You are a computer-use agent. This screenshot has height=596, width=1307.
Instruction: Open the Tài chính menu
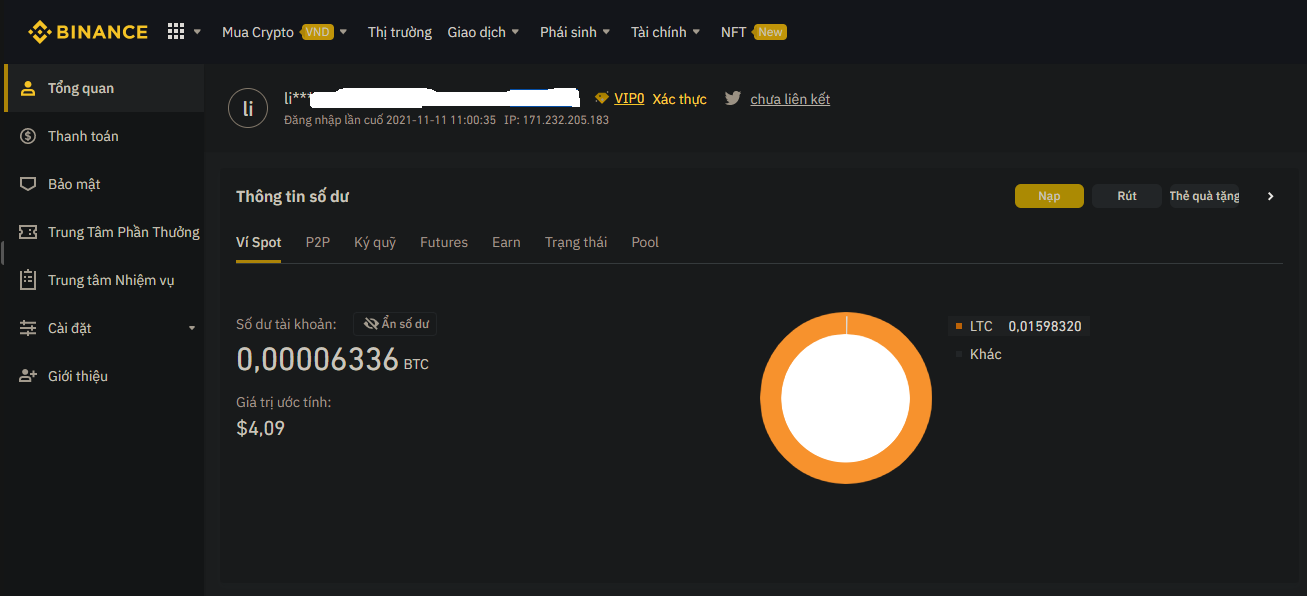pyautogui.click(x=659, y=32)
